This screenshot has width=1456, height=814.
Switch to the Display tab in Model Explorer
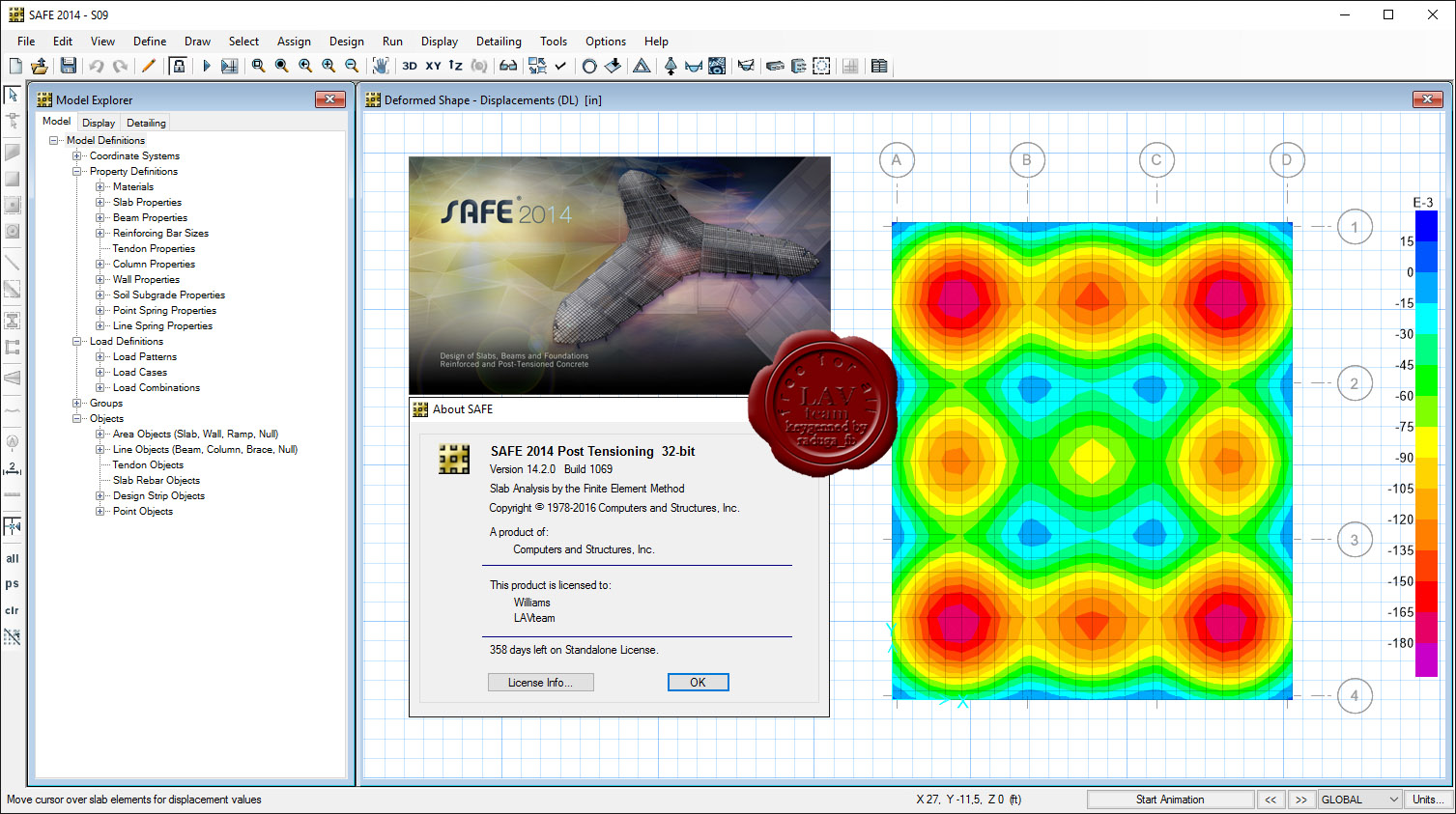99,123
